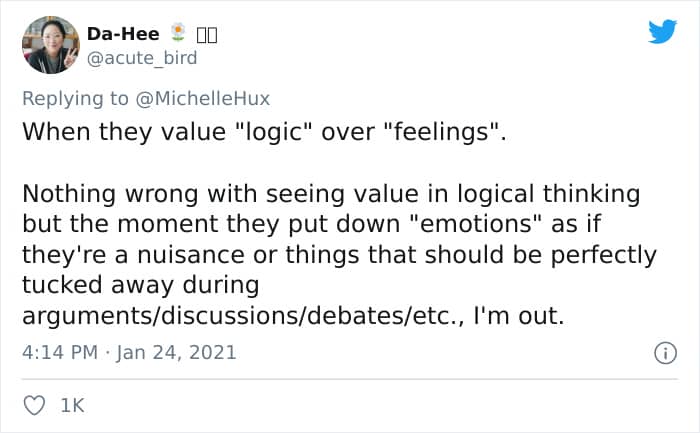
Task: Click the "arguments/discussions/debates/etc." text
Action: pos(237,317)
